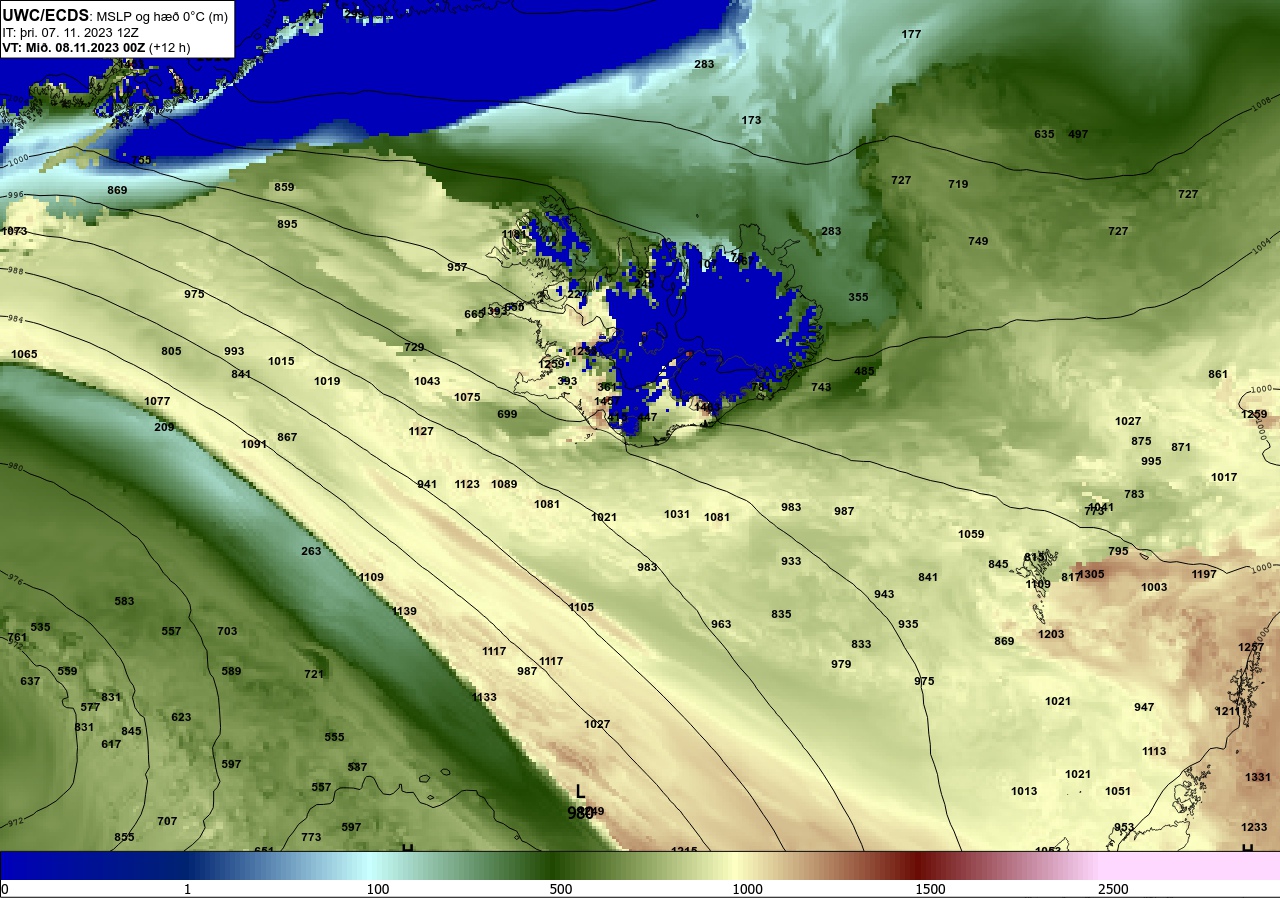Click map value 895
The image size is (1280, 898).
tap(287, 224)
